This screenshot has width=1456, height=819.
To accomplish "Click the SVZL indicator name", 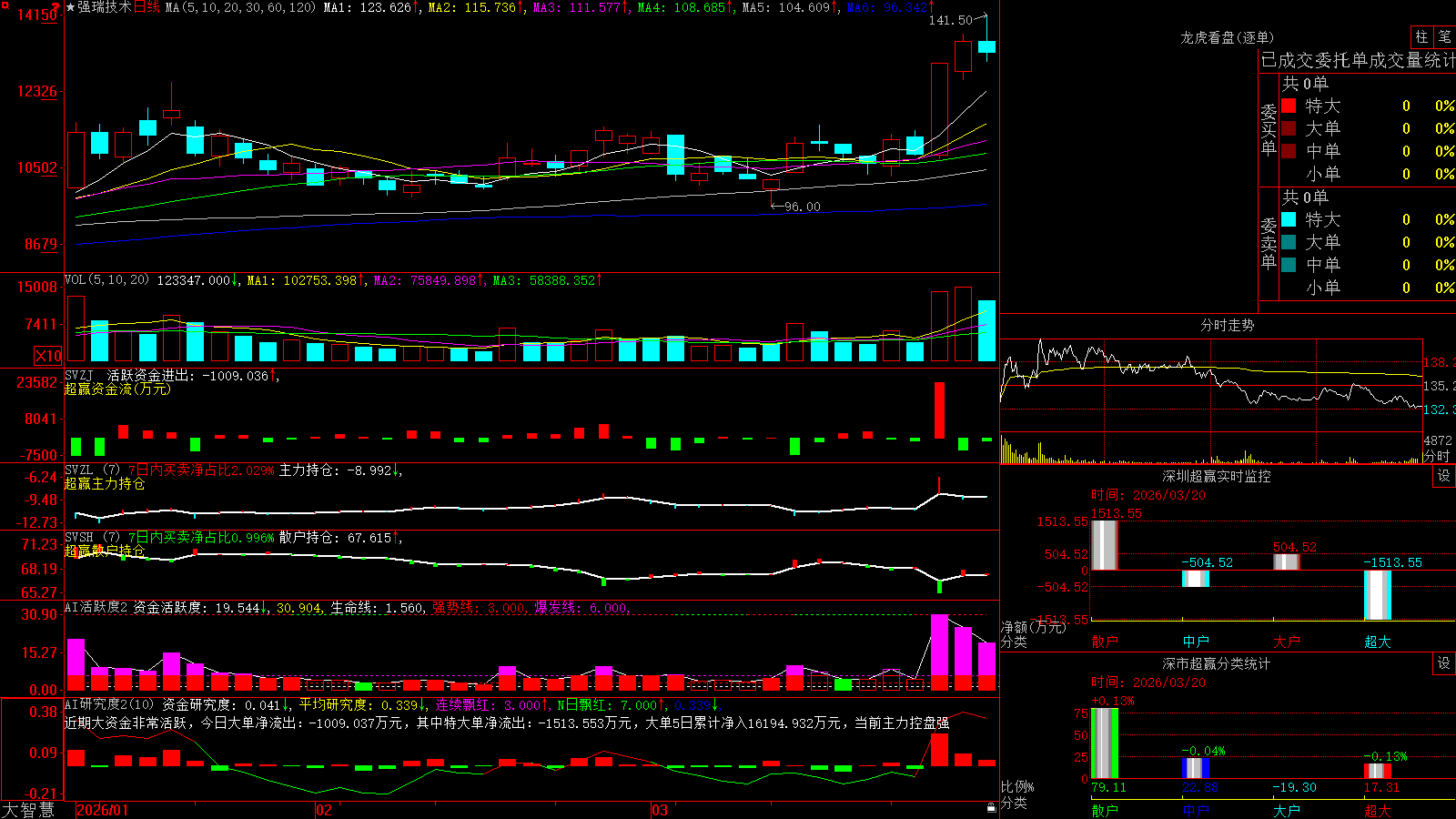I will click(x=79, y=470).
